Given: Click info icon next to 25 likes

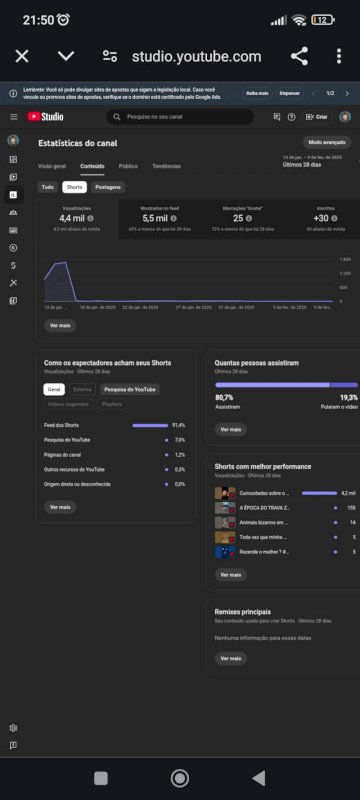Looking at the screenshot, I should (x=249, y=218).
